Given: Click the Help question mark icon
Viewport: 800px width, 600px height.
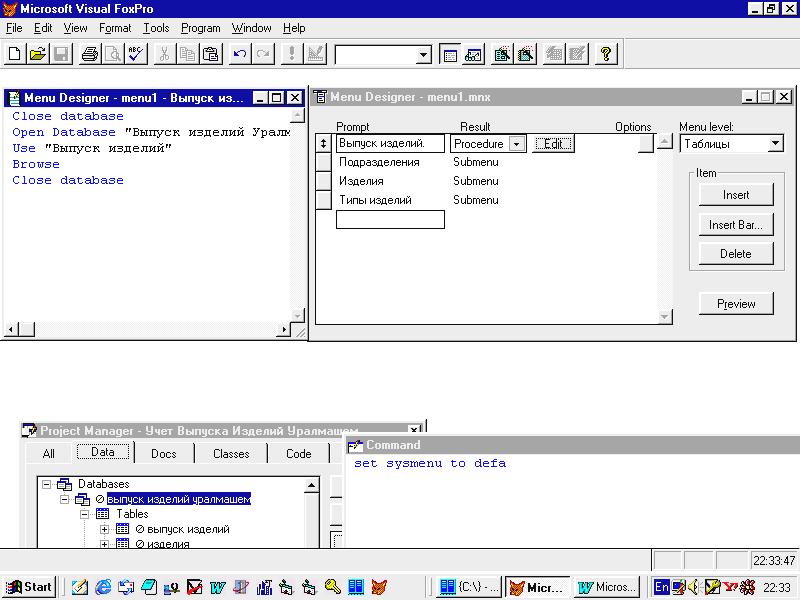Looking at the screenshot, I should [x=606, y=54].
